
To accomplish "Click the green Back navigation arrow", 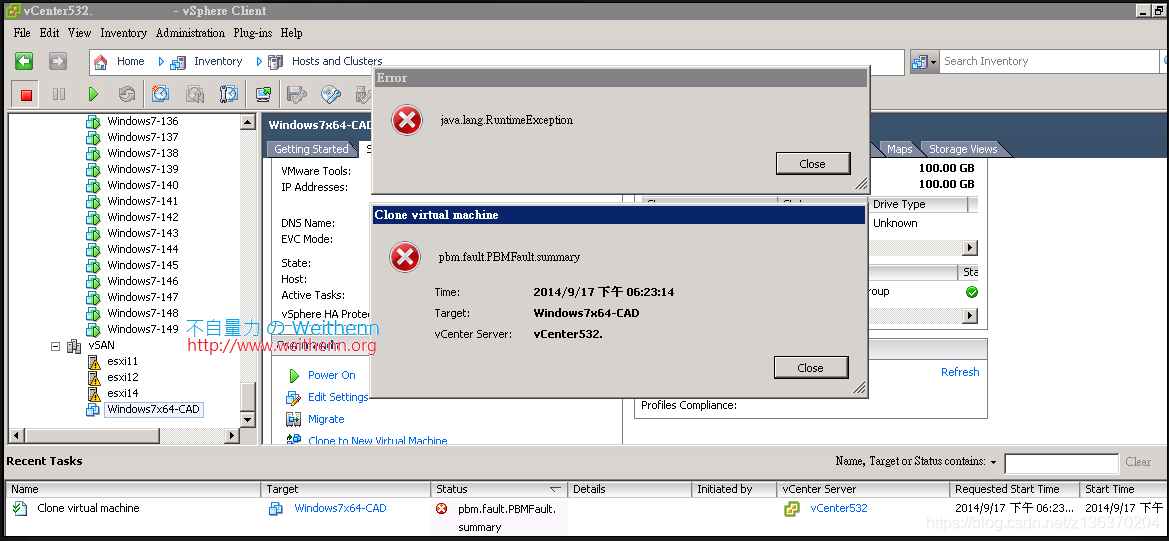I will point(25,61).
